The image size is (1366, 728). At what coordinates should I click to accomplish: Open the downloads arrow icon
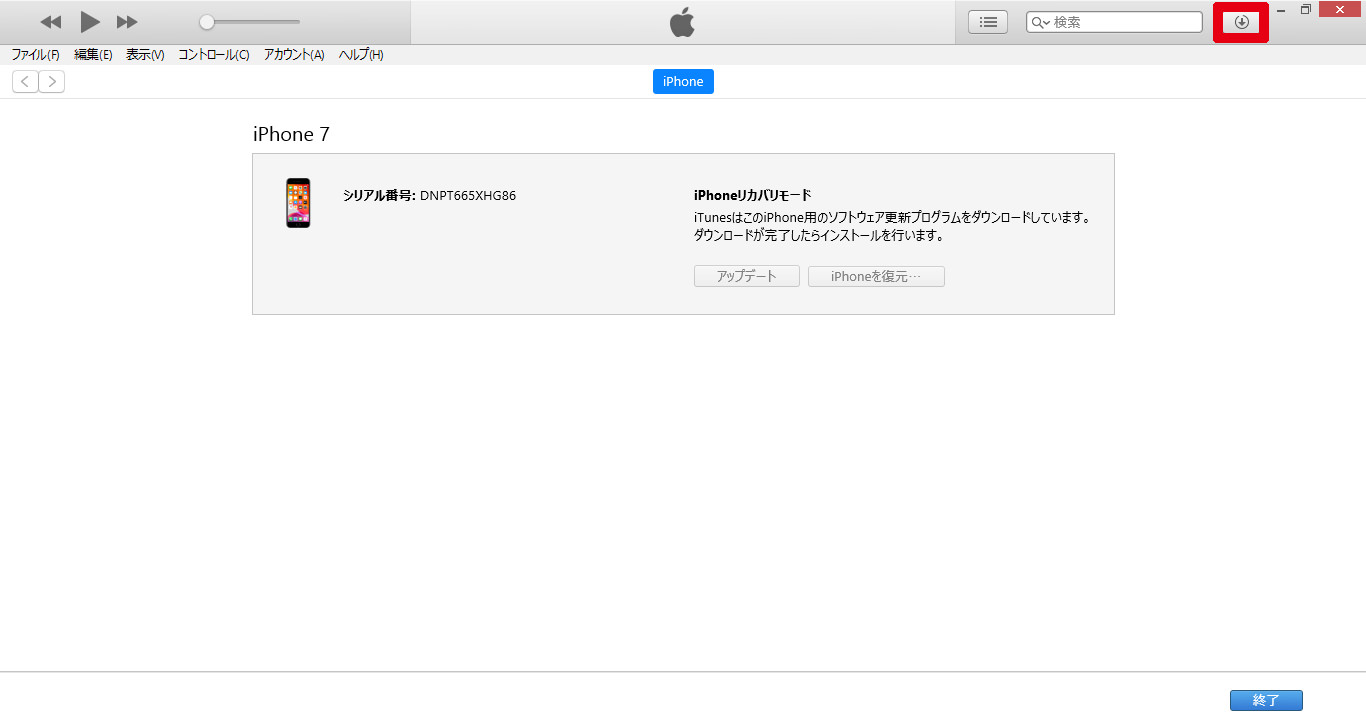click(x=1241, y=22)
